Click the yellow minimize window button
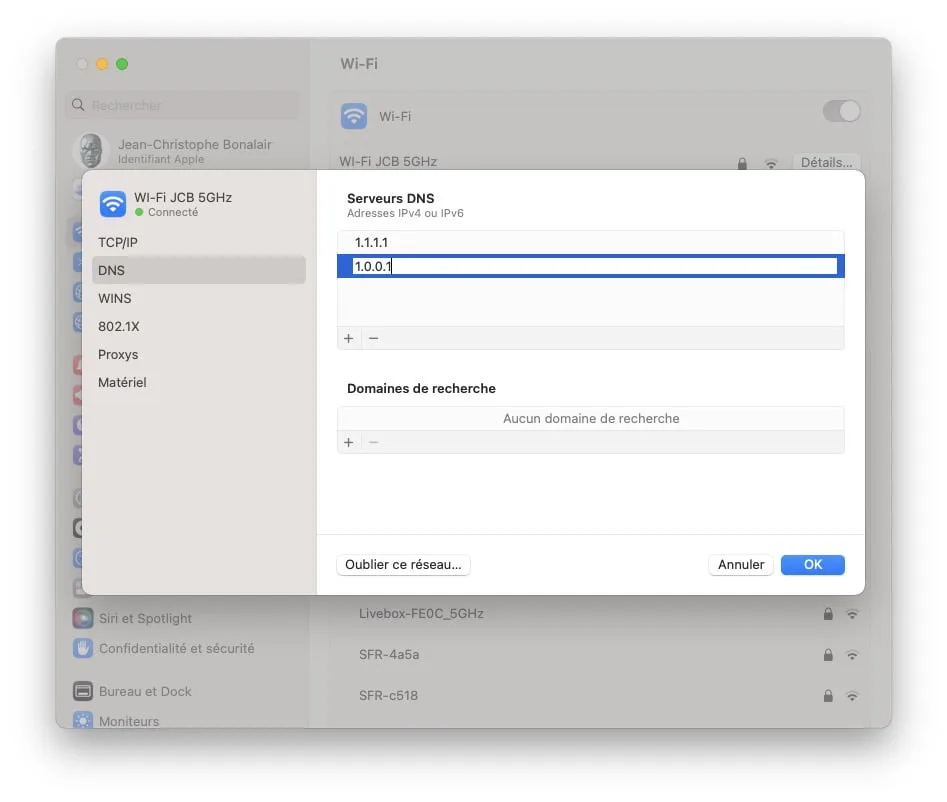The height and width of the screenshot is (802, 947). click(x=102, y=64)
